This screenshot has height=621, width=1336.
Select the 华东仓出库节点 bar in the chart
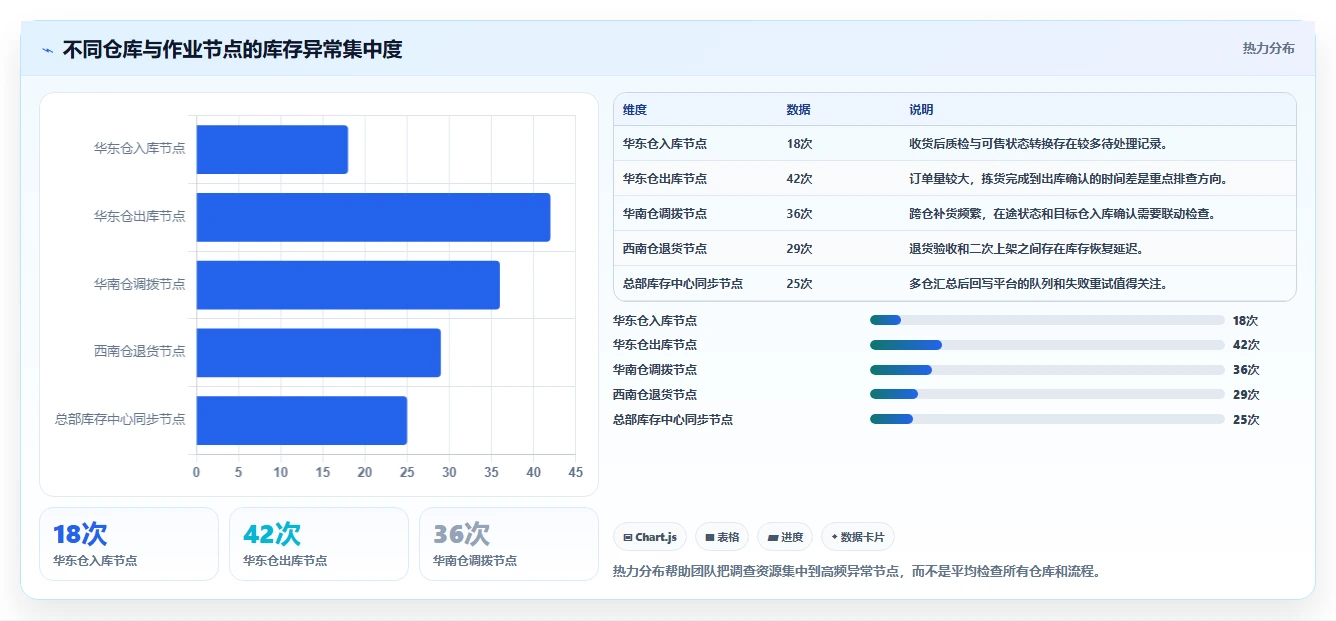pos(373,217)
